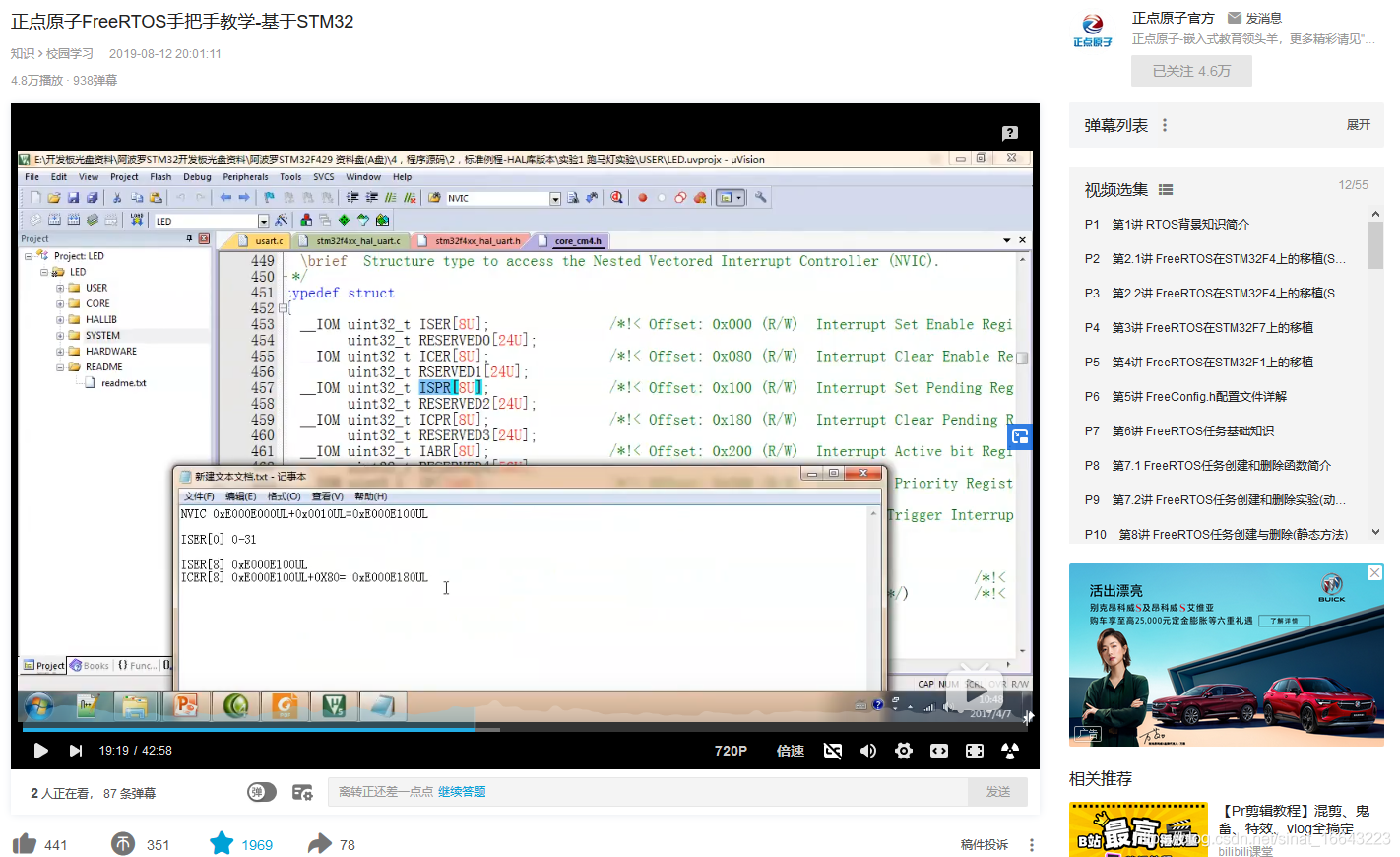Send a message via 发消息
The height and width of the screenshot is (857, 1400).
[x=1254, y=18]
